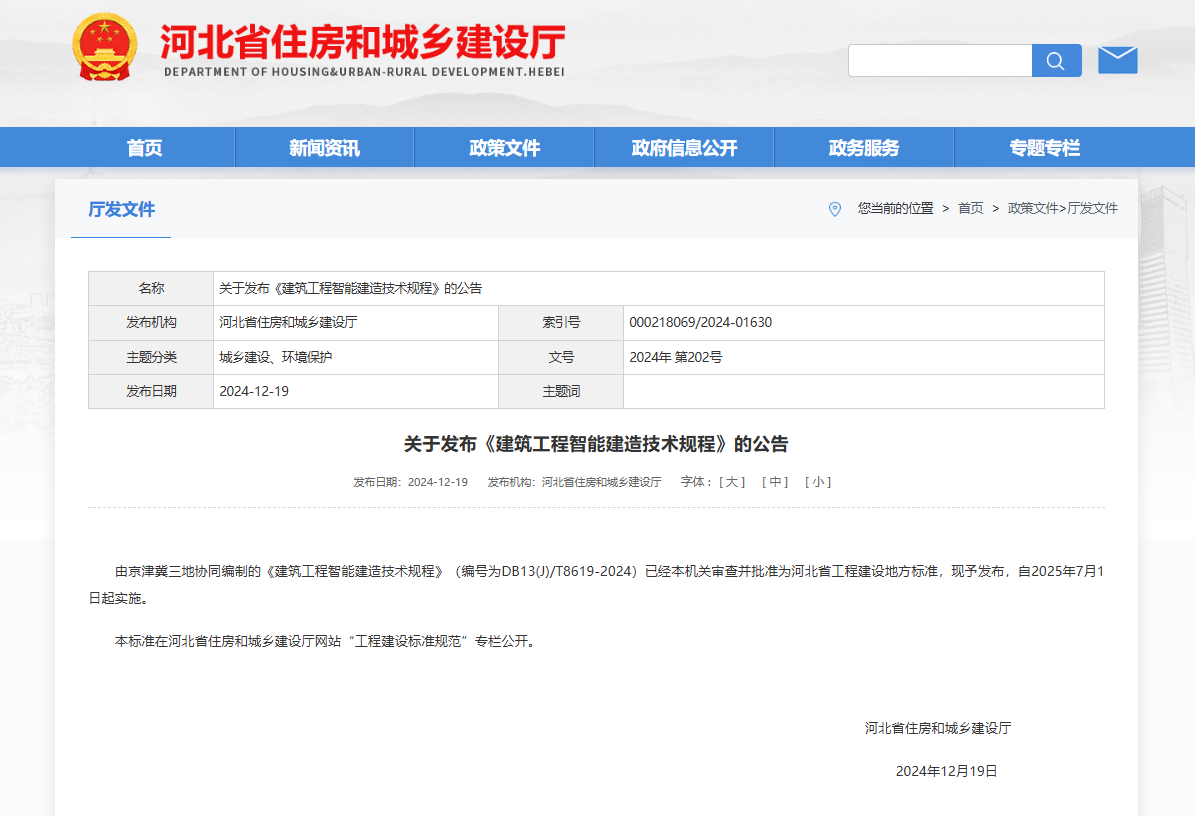Screen dimensions: 1195x816
Task: Click the index number 000218069/2024-01630 cell
Action: click(700, 323)
